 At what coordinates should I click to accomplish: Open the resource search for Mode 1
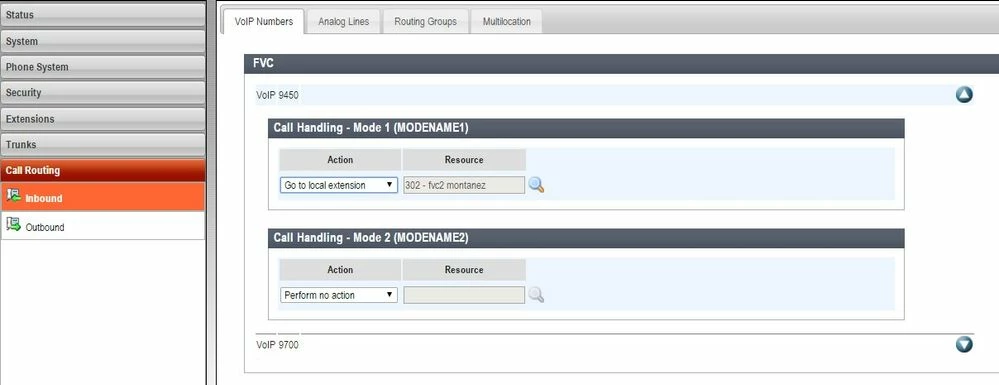[x=536, y=185]
